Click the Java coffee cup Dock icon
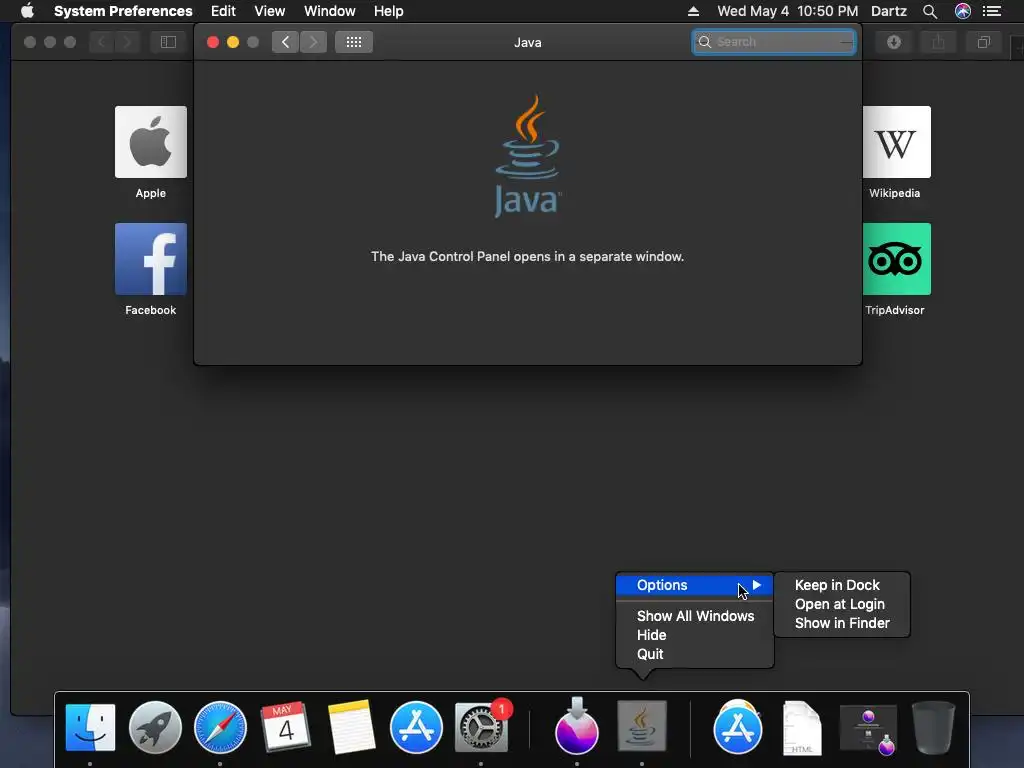 [x=642, y=726]
